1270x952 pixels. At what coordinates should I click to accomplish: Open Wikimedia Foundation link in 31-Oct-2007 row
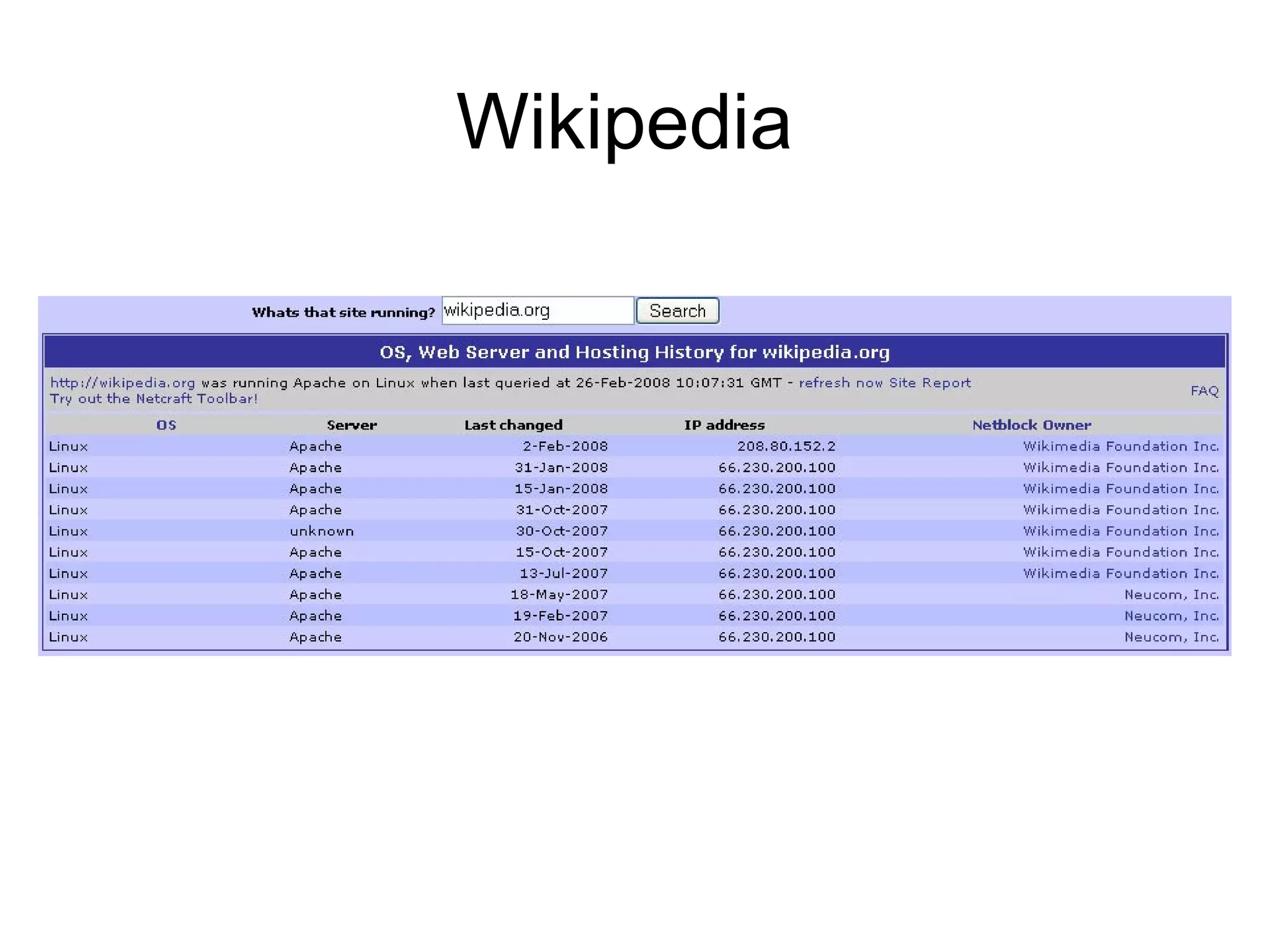point(1121,509)
